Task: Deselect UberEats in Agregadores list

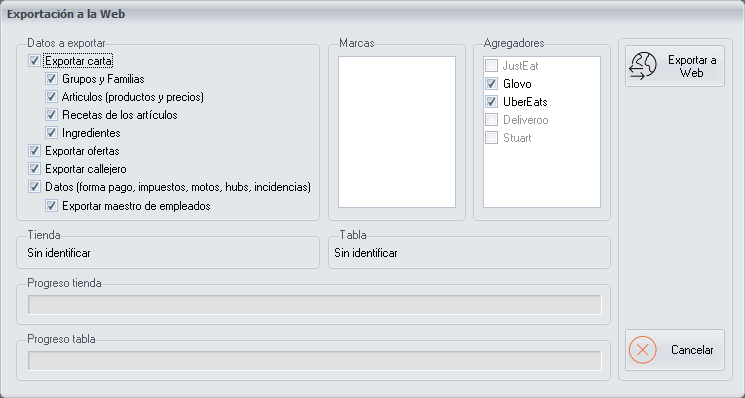Action: (x=492, y=102)
